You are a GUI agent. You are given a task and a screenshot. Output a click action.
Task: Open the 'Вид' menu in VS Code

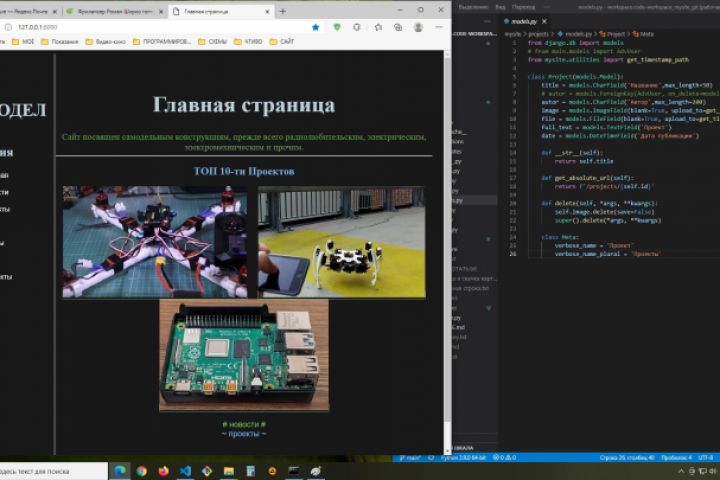tap(500, 7)
